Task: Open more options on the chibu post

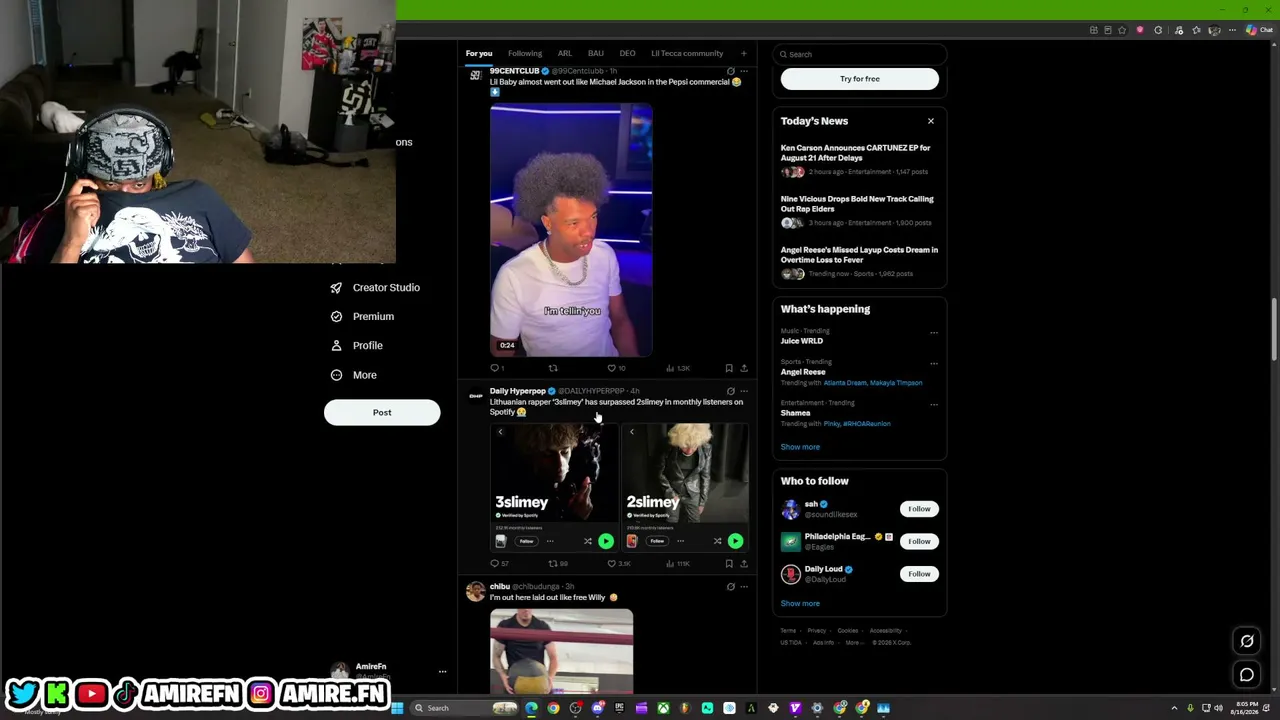Action: click(x=743, y=587)
